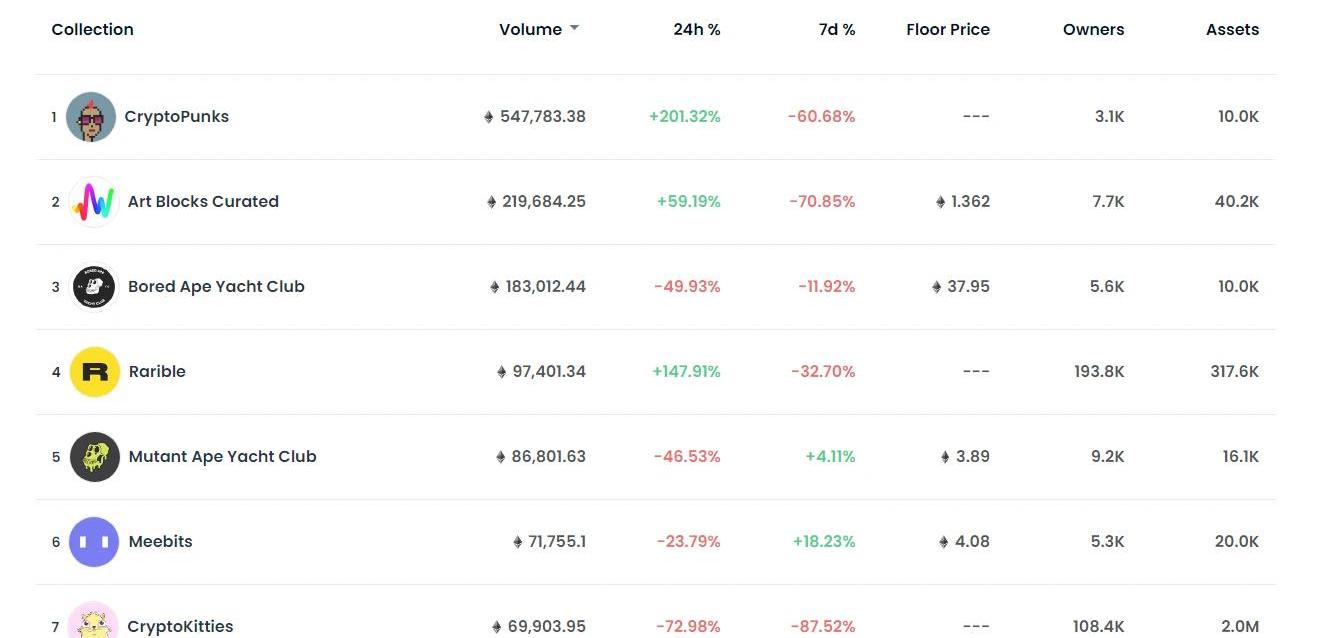Open the Art Blocks Curated collection
This screenshot has height=638, width=1330.
click(x=203, y=202)
